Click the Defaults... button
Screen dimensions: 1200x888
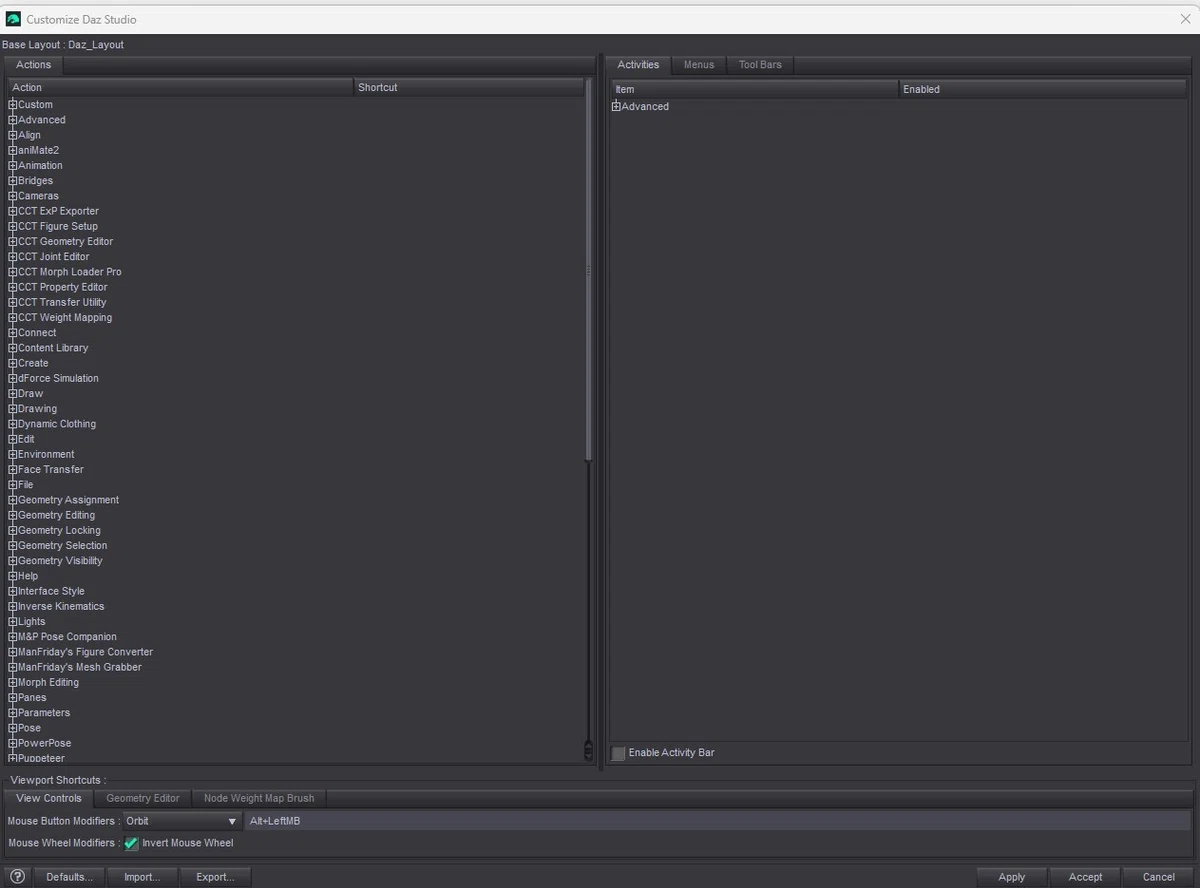[69, 877]
